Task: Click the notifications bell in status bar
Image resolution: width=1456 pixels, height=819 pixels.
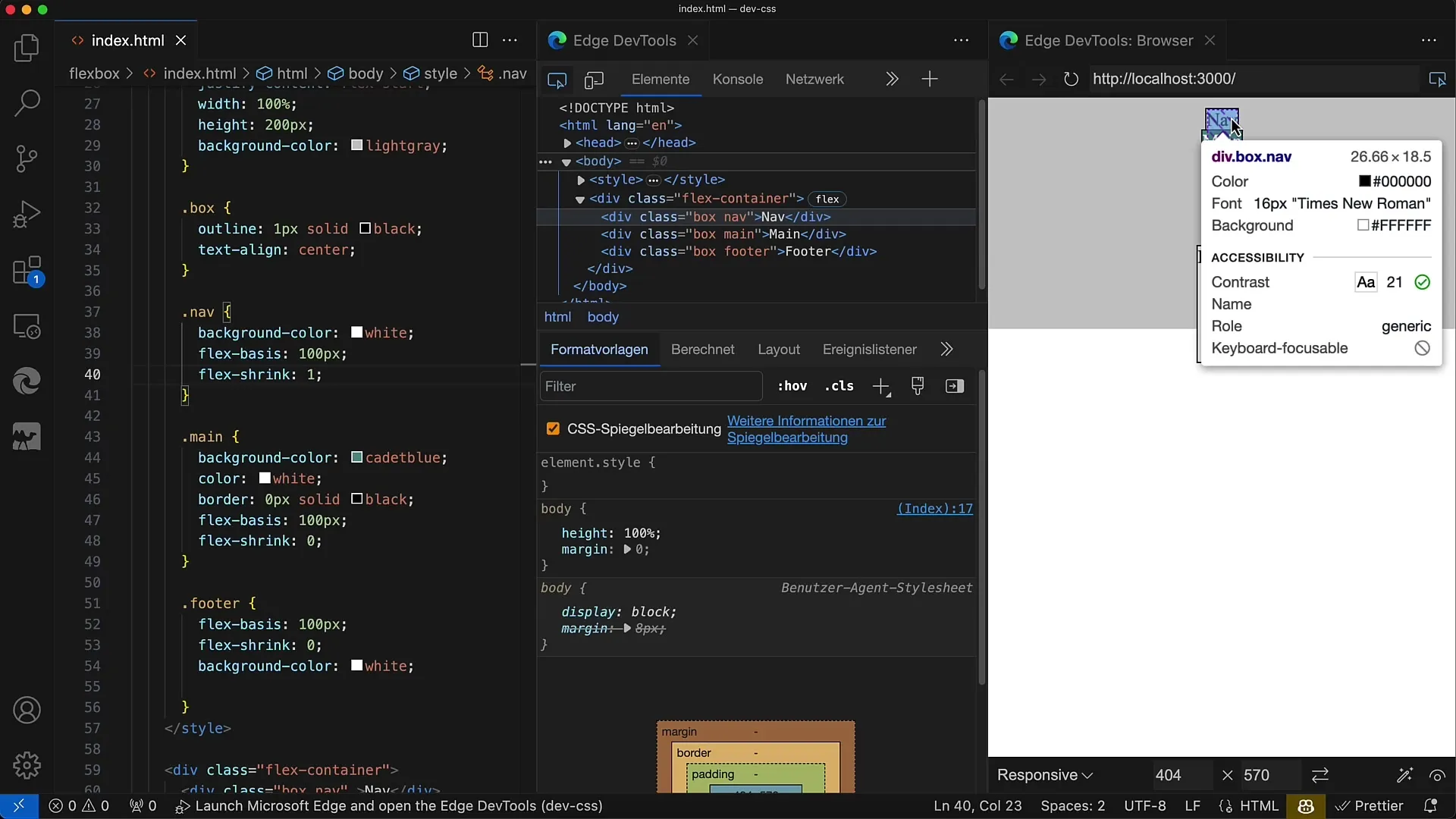Action: pyautogui.click(x=1430, y=806)
